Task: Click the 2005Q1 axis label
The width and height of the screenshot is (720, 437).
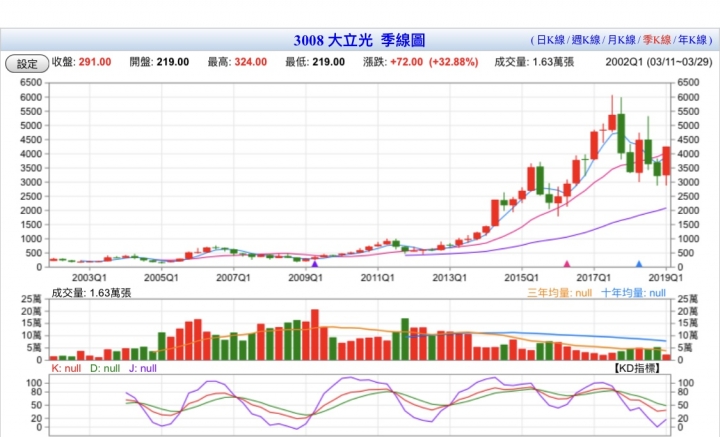Action: (161, 278)
